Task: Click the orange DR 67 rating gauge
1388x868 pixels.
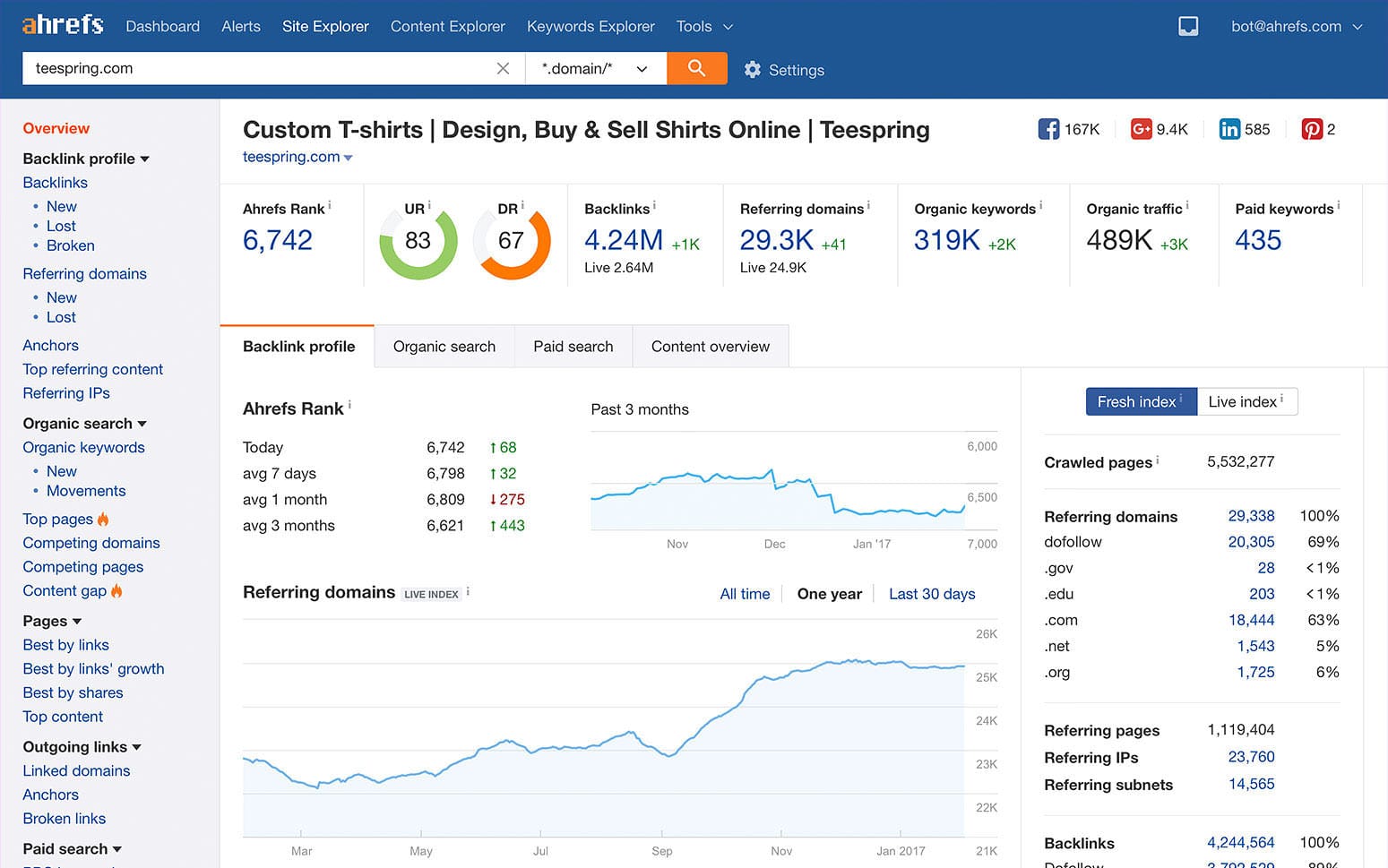Action: pos(511,242)
